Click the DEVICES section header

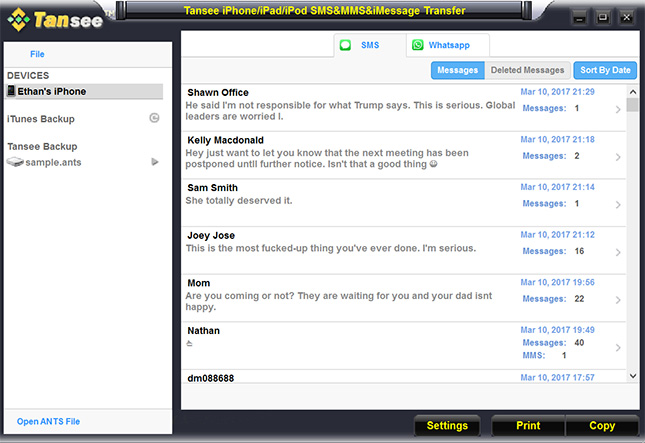click(x=28, y=76)
